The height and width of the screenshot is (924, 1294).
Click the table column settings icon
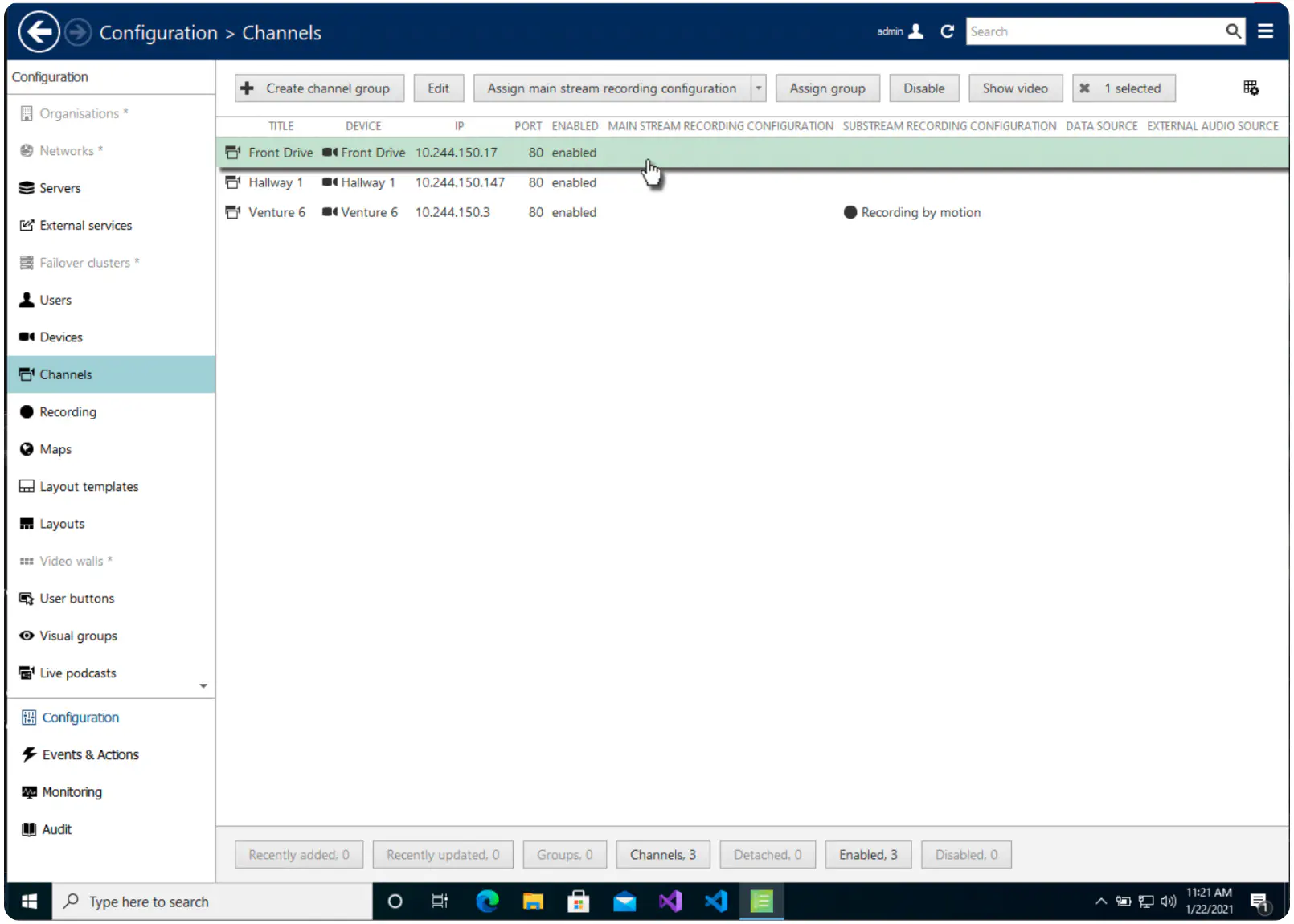pos(1251,88)
